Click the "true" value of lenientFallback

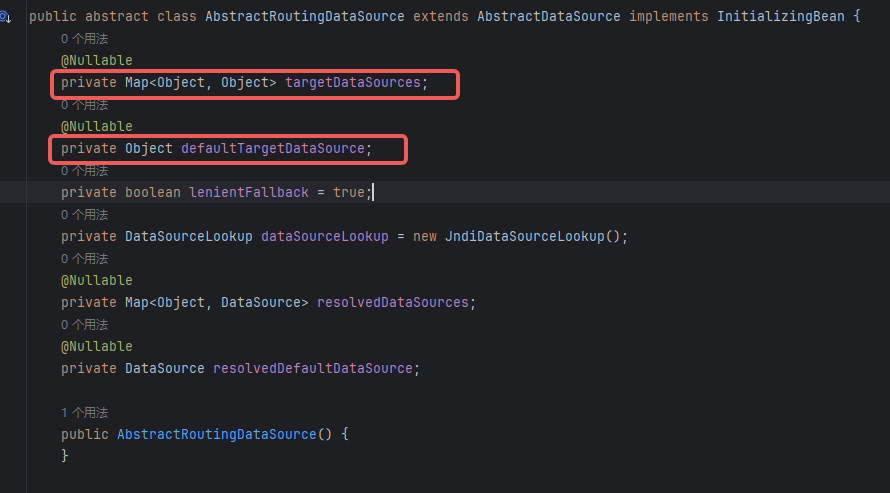[x=348, y=192]
